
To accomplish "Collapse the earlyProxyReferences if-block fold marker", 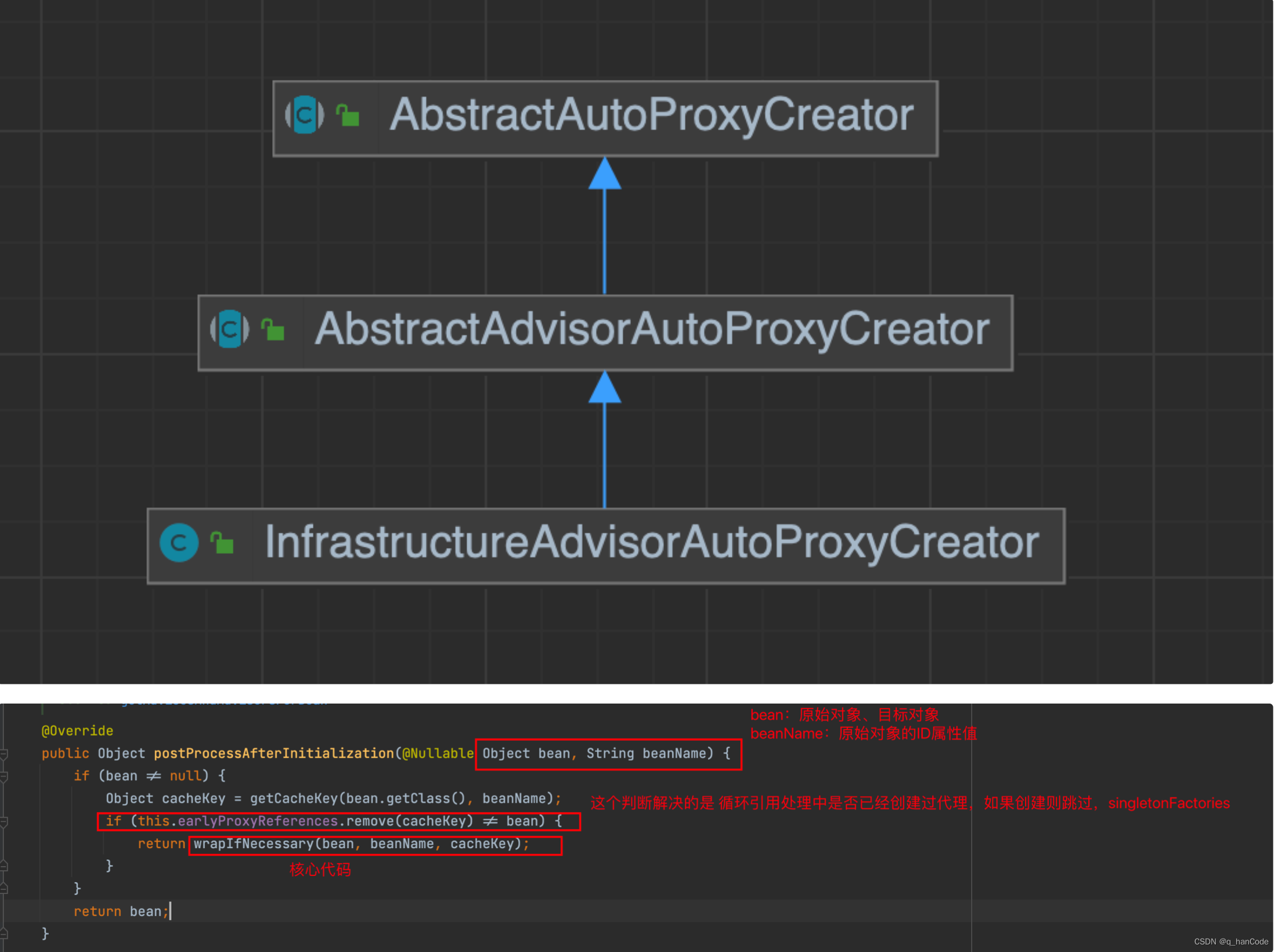I will pyautogui.click(x=4, y=822).
